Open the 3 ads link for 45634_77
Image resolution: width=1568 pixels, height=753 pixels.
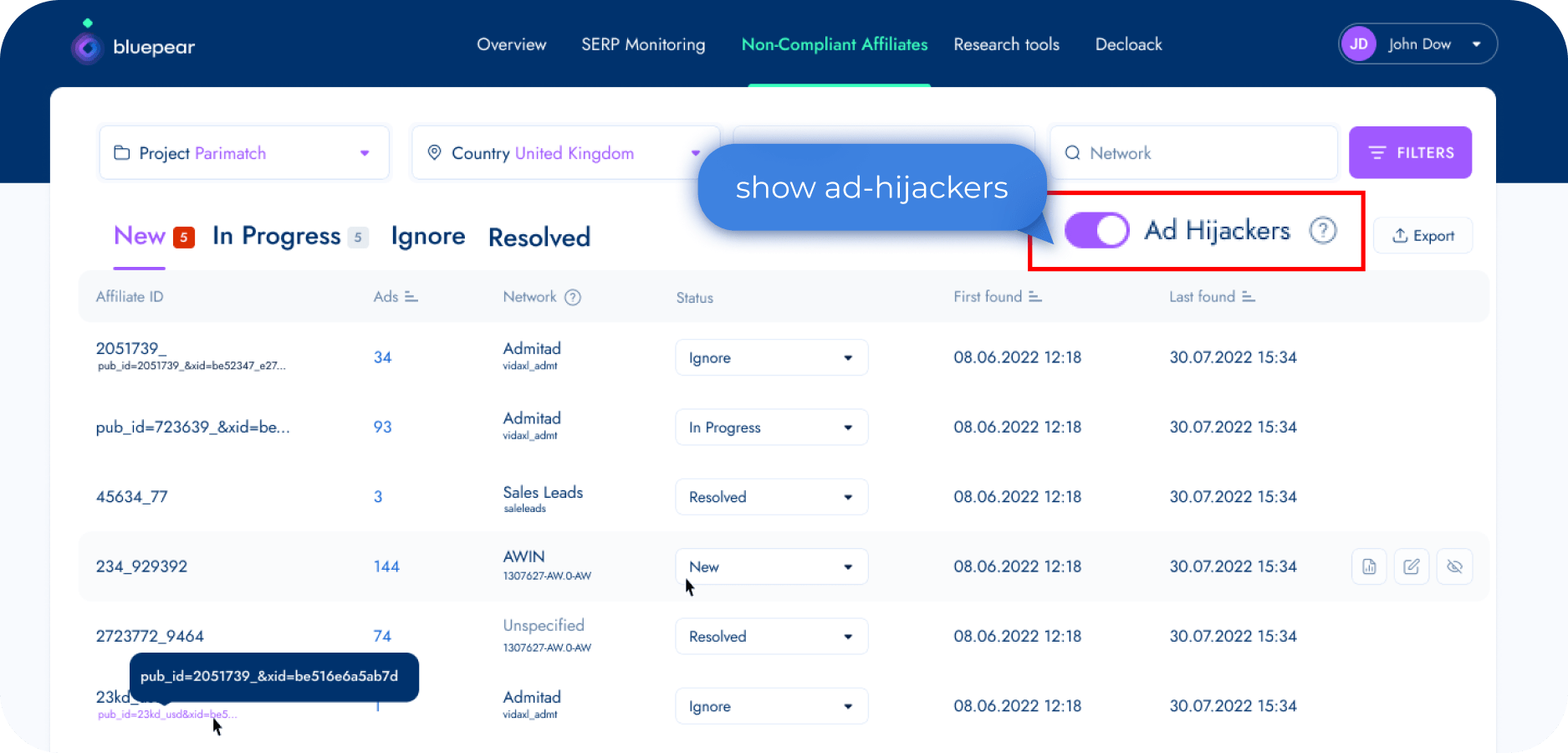(x=378, y=497)
